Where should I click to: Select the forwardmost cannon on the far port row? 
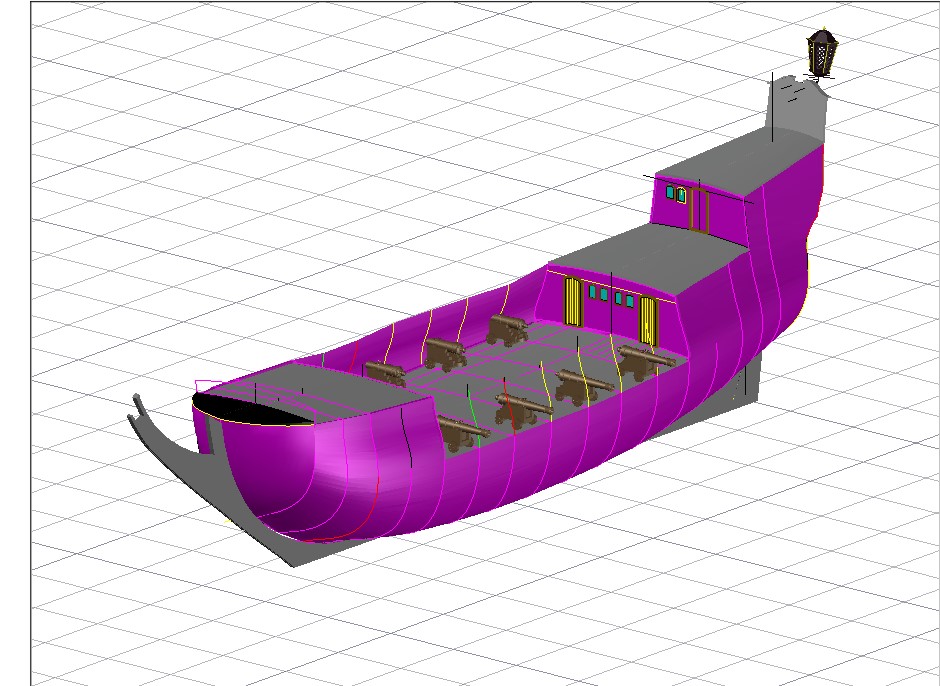pyautogui.click(x=384, y=374)
